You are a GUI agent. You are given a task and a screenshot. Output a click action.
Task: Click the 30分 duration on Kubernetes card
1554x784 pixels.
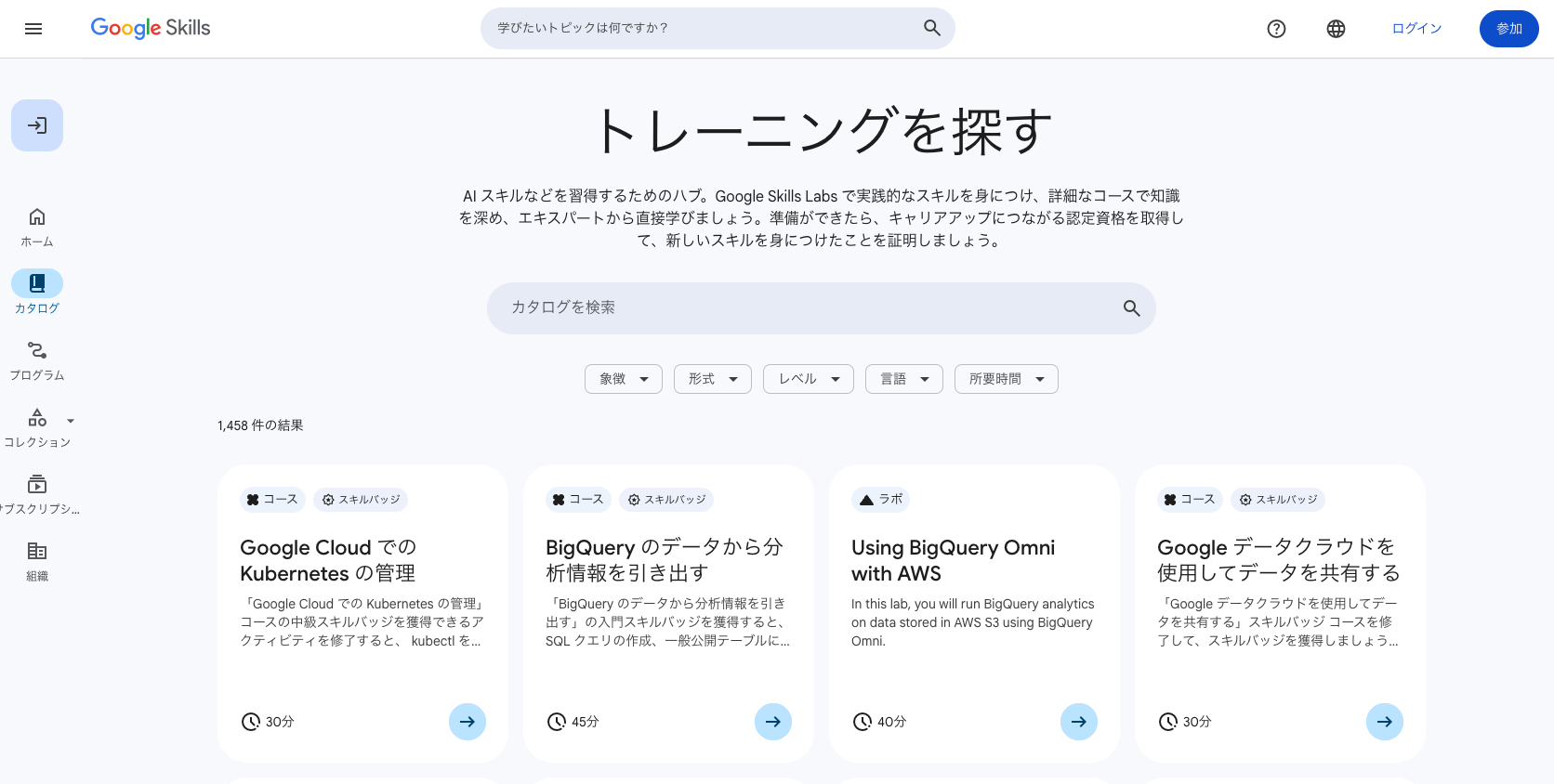pyautogui.click(x=280, y=722)
